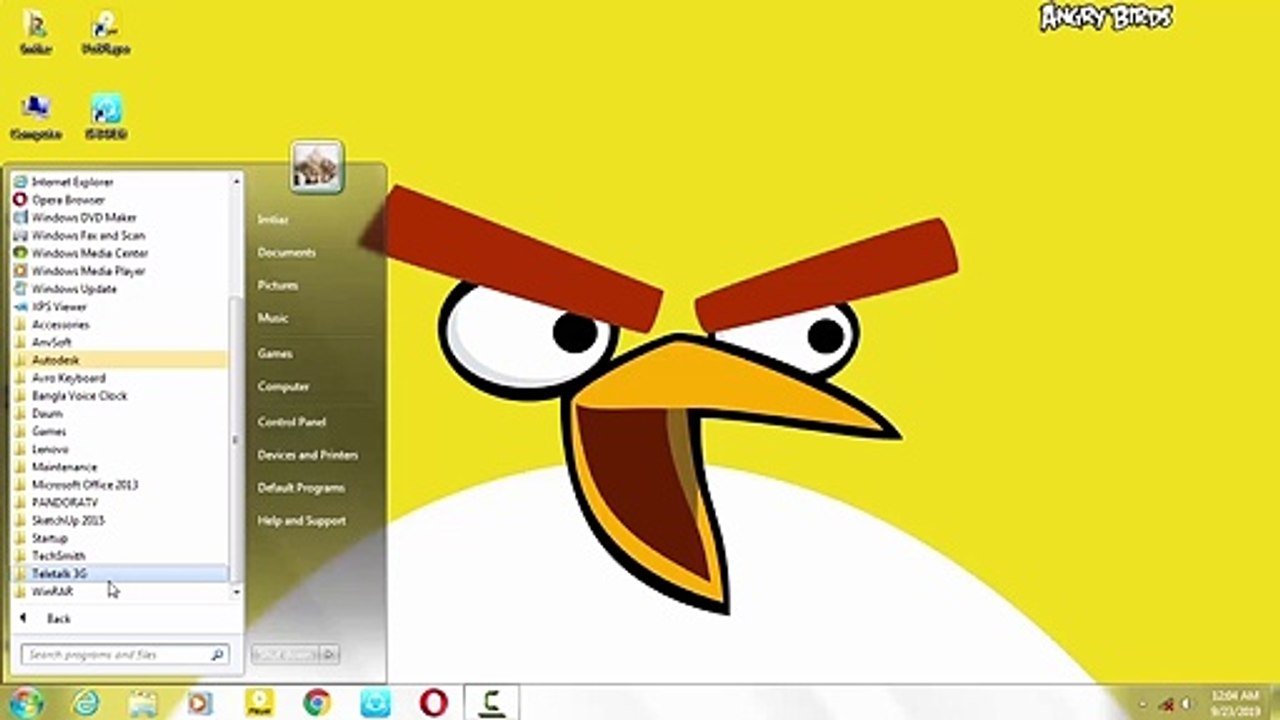Open Computer from the Start menu

(283, 387)
